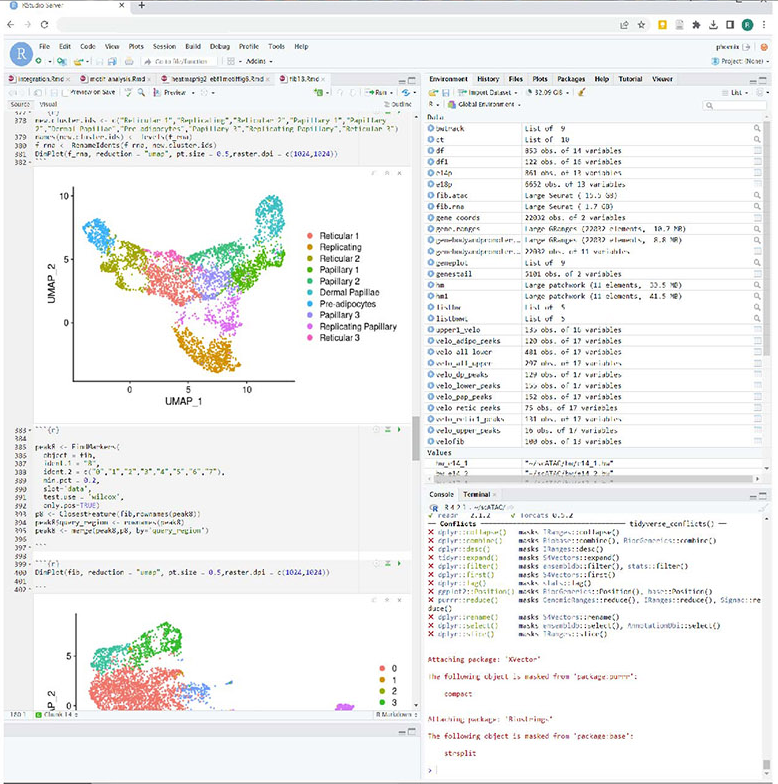The height and width of the screenshot is (784, 778).
Task: Run the DimPlot fib chunk with play icon
Action: click(399, 564)
